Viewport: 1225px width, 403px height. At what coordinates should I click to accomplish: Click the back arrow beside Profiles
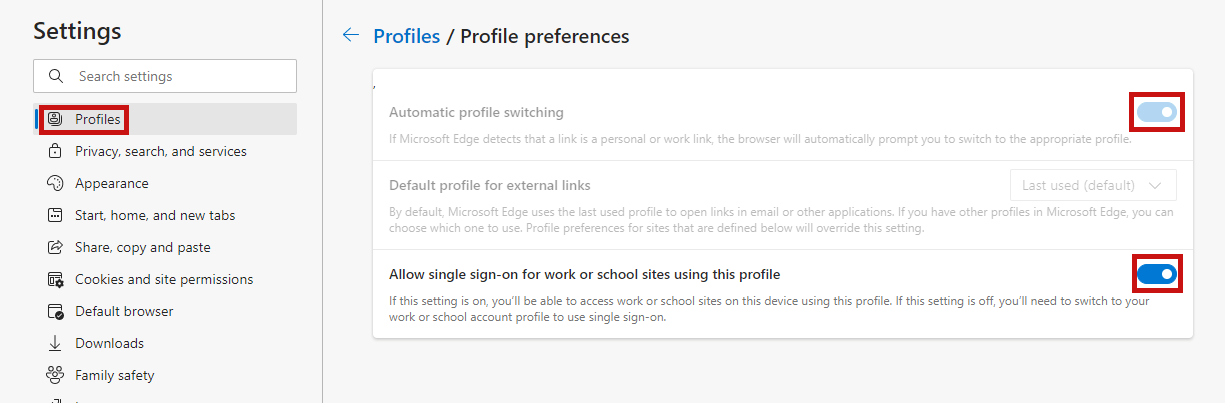click(x=350, y=36)
